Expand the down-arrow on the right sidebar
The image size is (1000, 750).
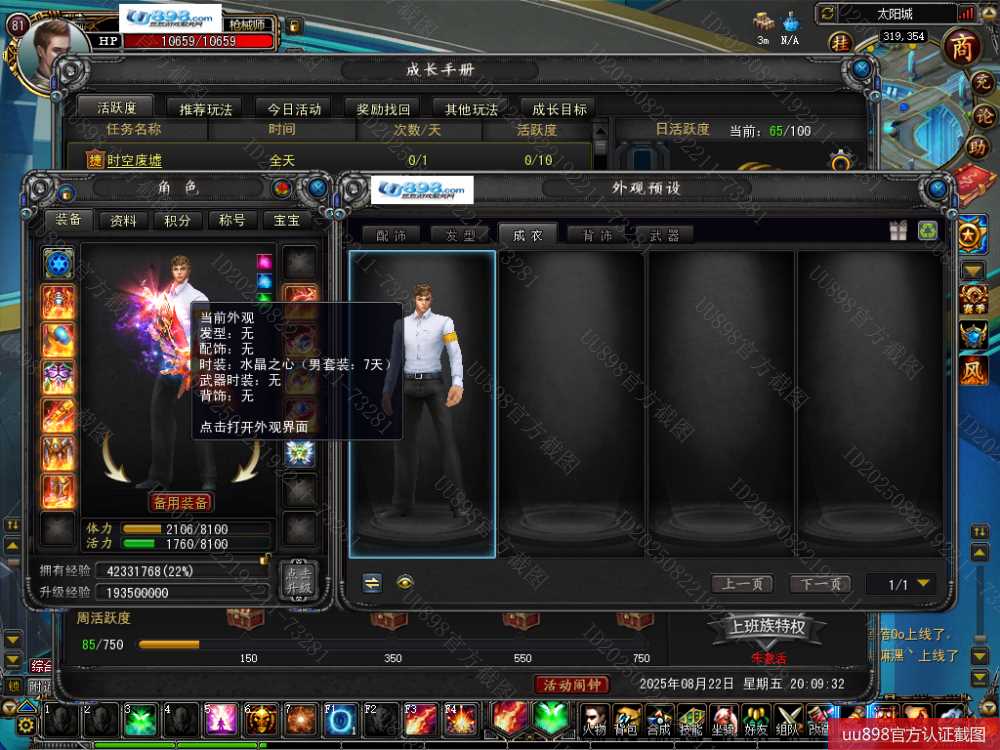pos(973,271)
